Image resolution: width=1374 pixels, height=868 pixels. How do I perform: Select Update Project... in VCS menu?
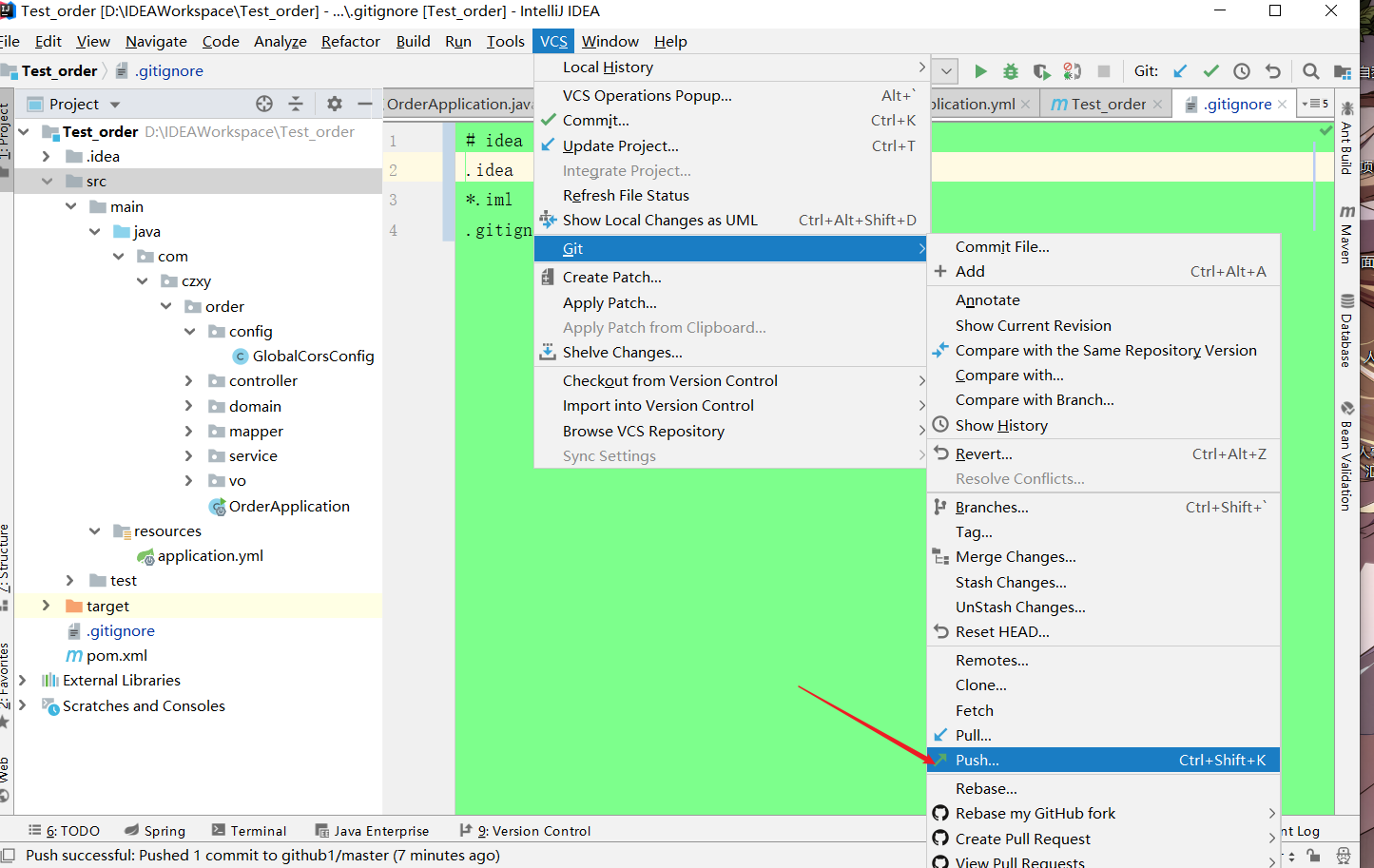click(x=731, y=145)
